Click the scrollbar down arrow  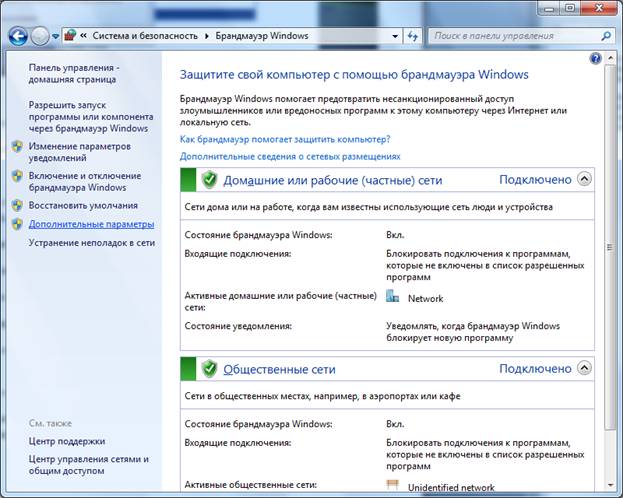[610, 485]
